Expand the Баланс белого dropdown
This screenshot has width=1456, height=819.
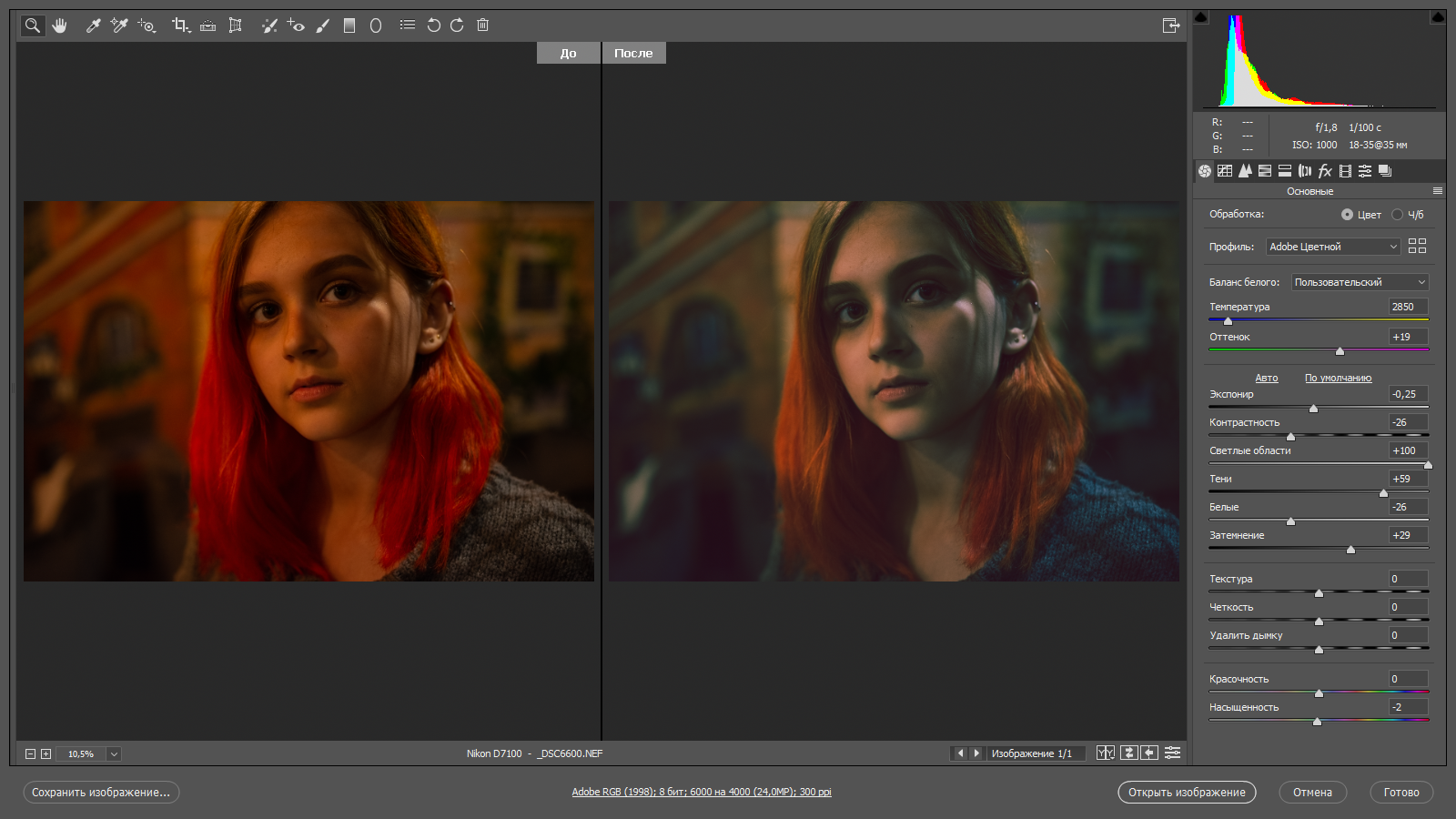coord(1360,282)
